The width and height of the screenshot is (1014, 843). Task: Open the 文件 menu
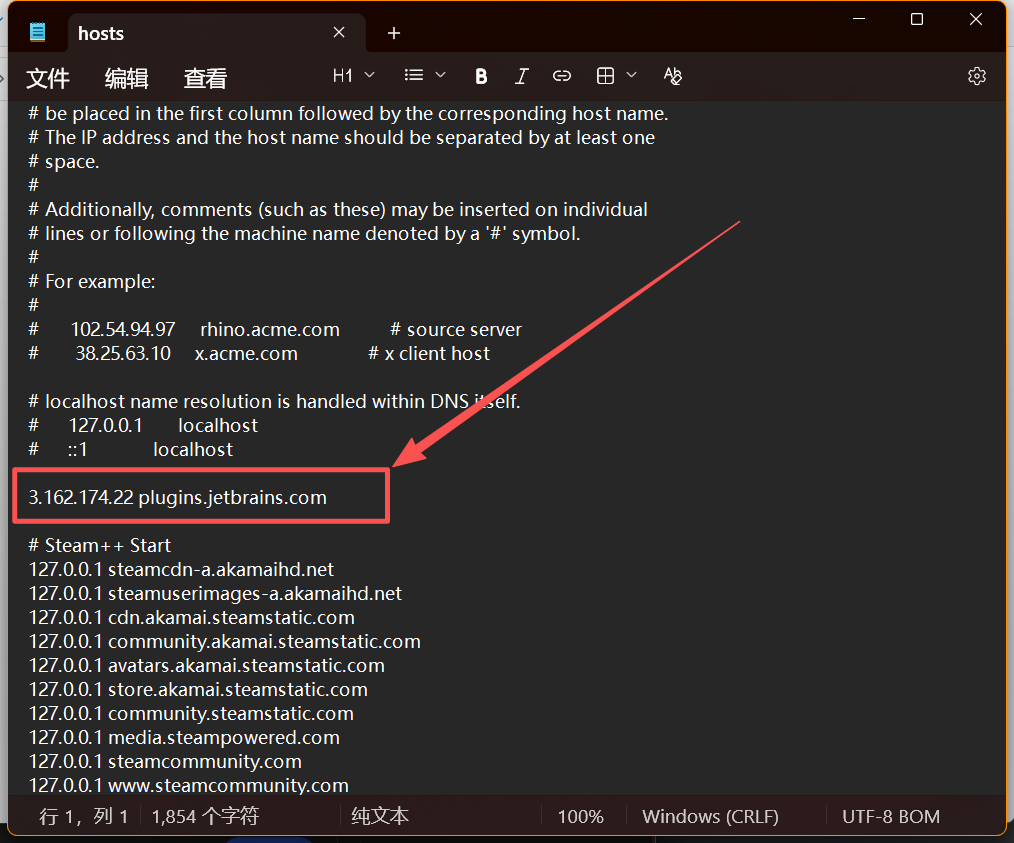click(48, 78)
